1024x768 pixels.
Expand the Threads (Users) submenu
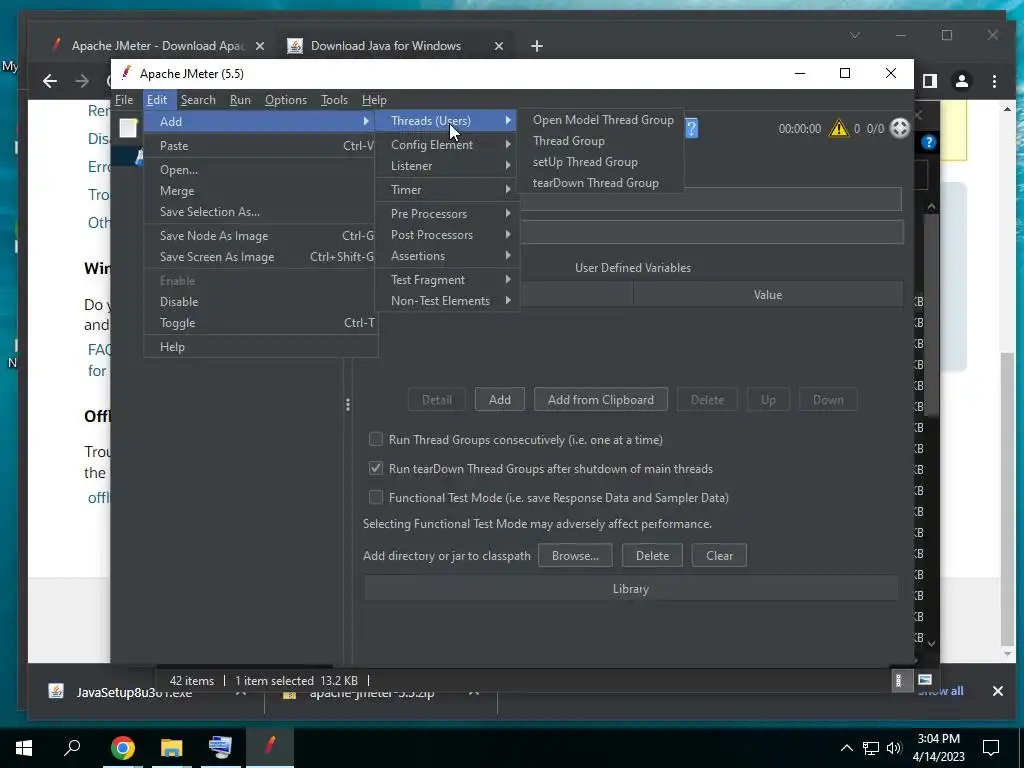pyautogui.click(x=447, y=121)
